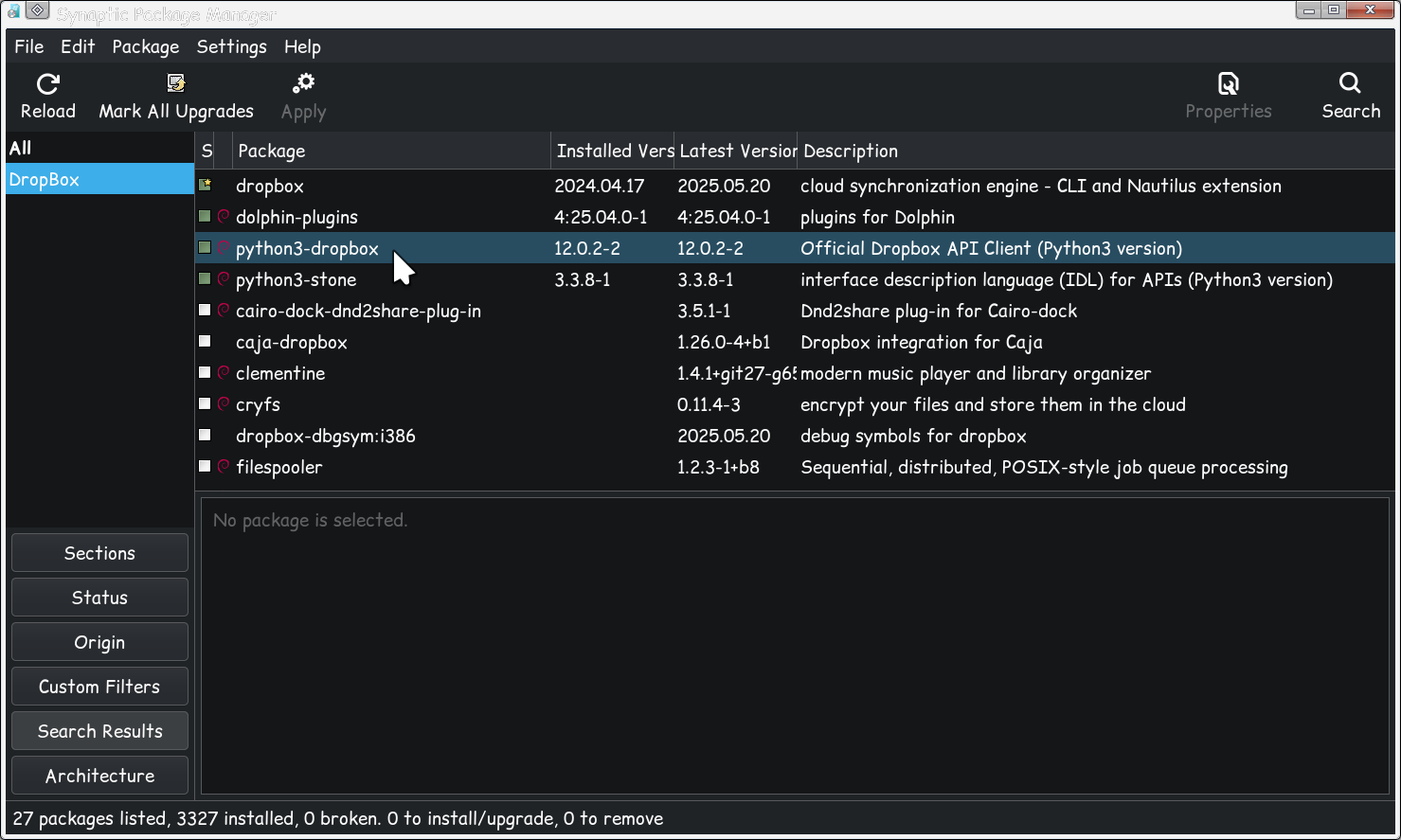Click the Debian swirl icon beside cryfs
This screenshot has width=1401, height=840.
[224, 404]
